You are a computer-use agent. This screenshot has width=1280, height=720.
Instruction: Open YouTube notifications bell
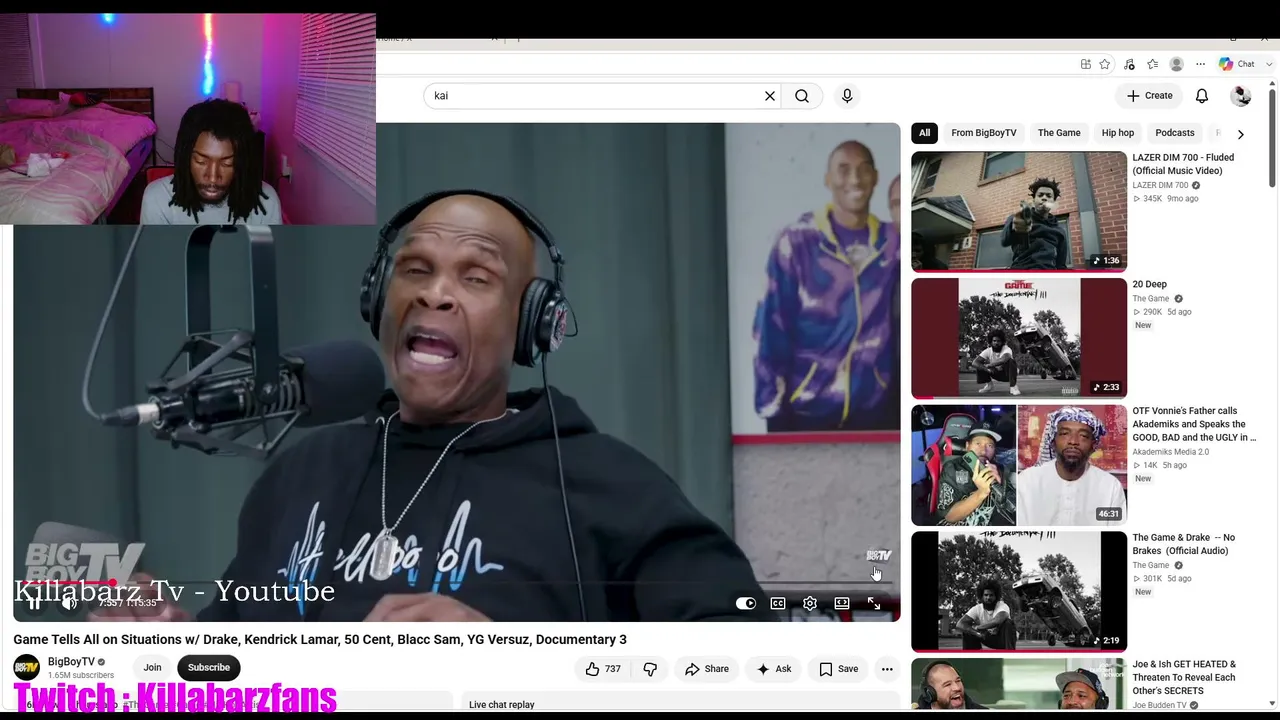(x=1202, y=96)
